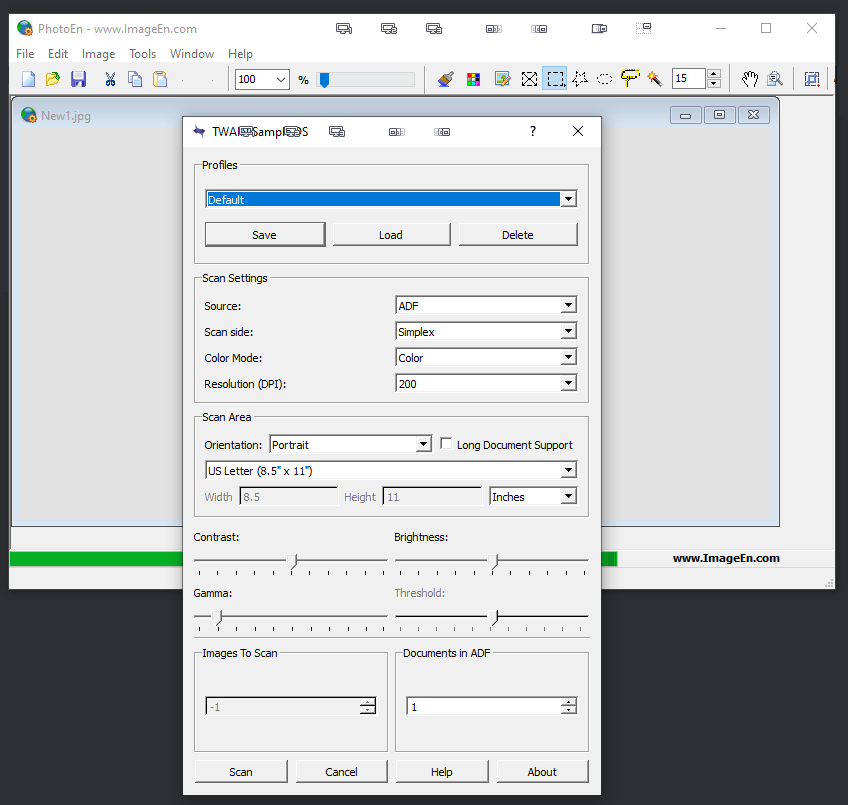Open the Resolution (DPI) dropdown
This screenshot has width=848, height=805.
click(x=568, y=383)
